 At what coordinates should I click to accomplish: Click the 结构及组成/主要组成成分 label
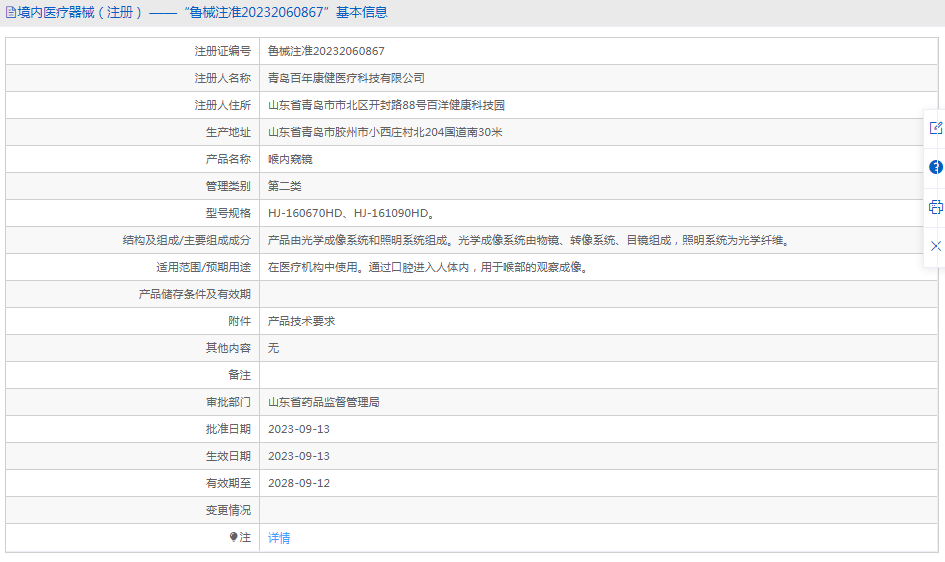tap(187, 240)
